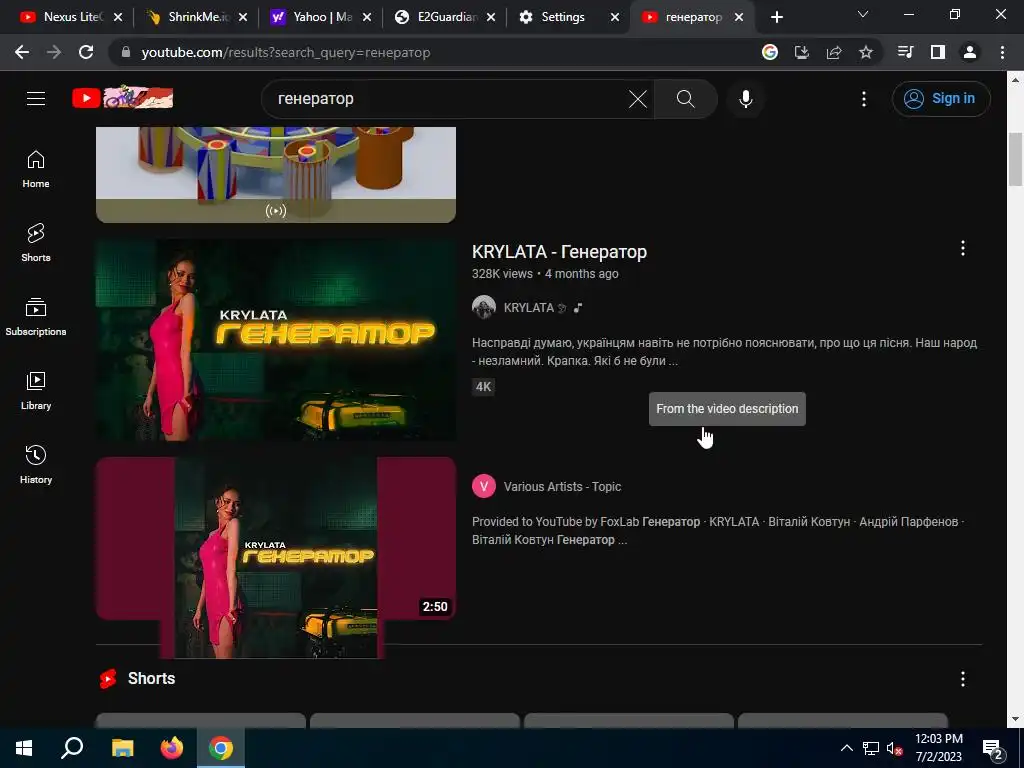Open media controls icon in toolbar
Screen dimensions: 1024x768
coord(905,52)
